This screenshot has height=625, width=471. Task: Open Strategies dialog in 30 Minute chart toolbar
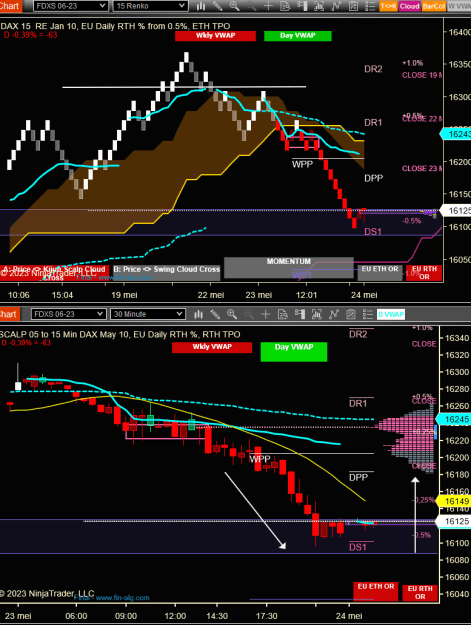point(351,314)
